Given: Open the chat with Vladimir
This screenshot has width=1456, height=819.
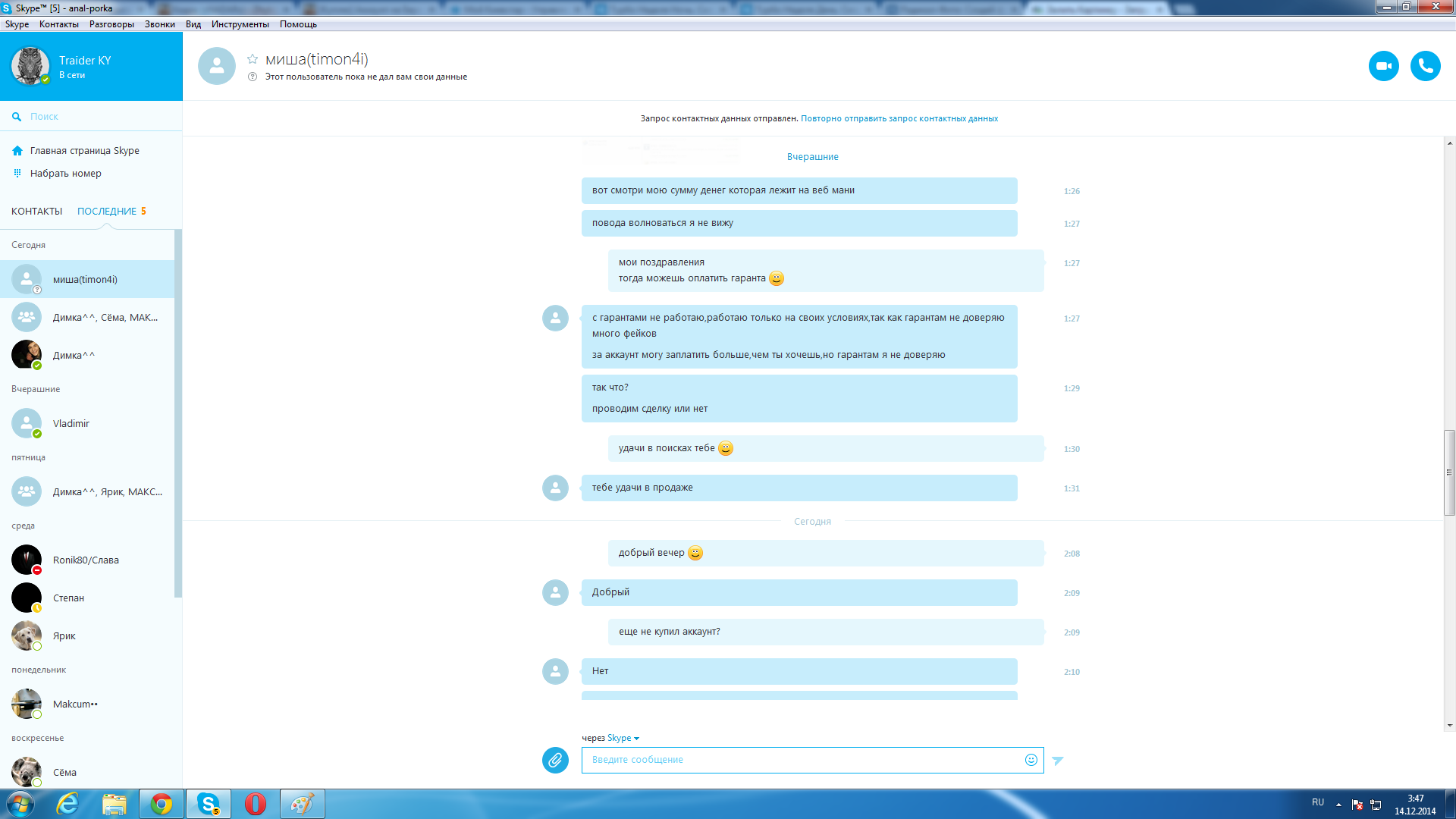Looking at the screenshot, I should coord(87,423).
